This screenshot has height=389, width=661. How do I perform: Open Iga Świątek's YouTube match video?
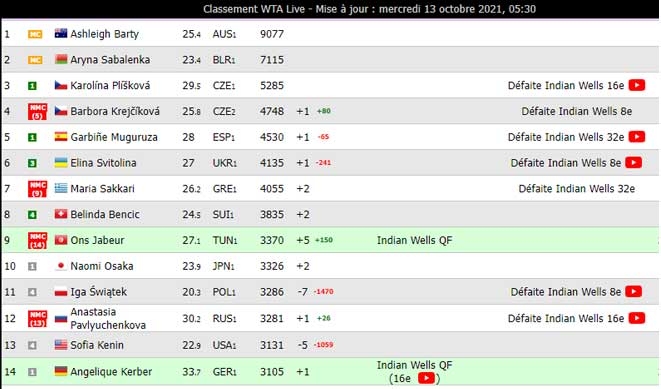pos(634,291)
